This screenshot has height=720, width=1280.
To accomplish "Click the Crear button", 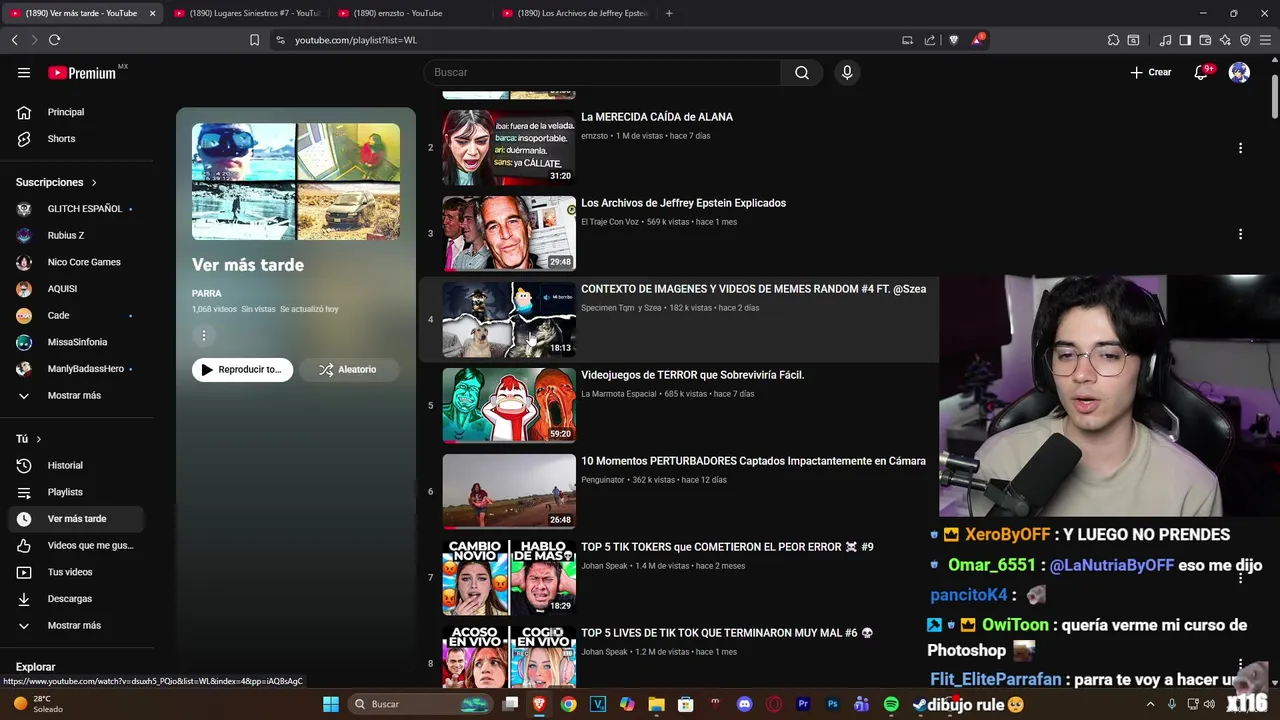I will point(1150,72).
